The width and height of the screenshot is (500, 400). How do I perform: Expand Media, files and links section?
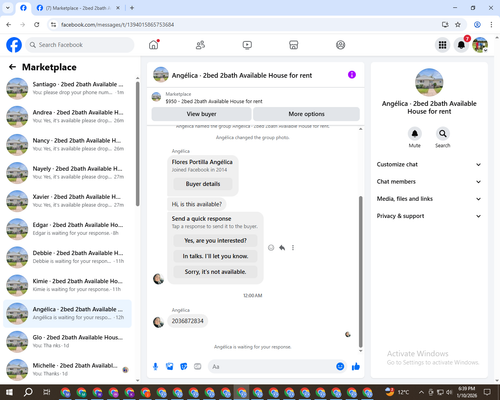pyautogui.click(x=429, y=199)
